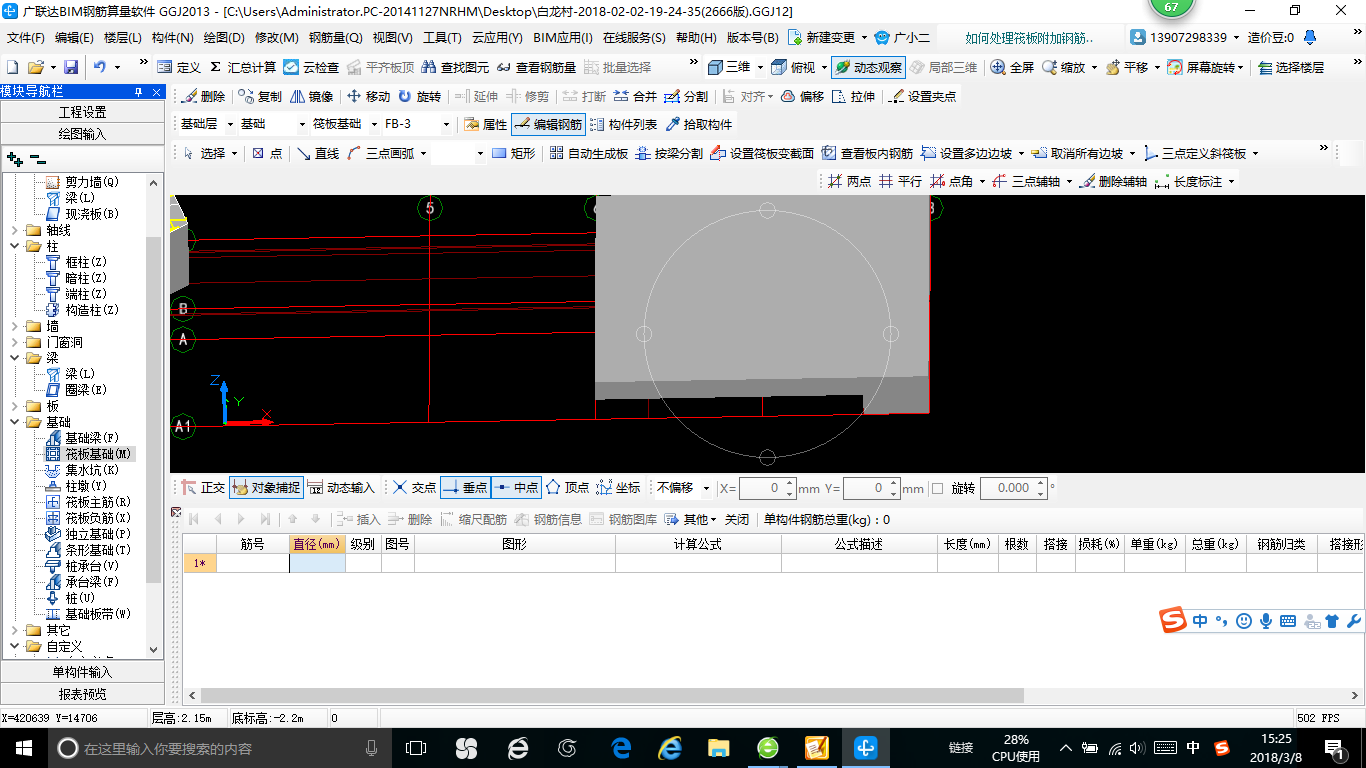Select the 偏移 offset tool
The height and width of the screenshot is (768, 1366).
[802, 97]
